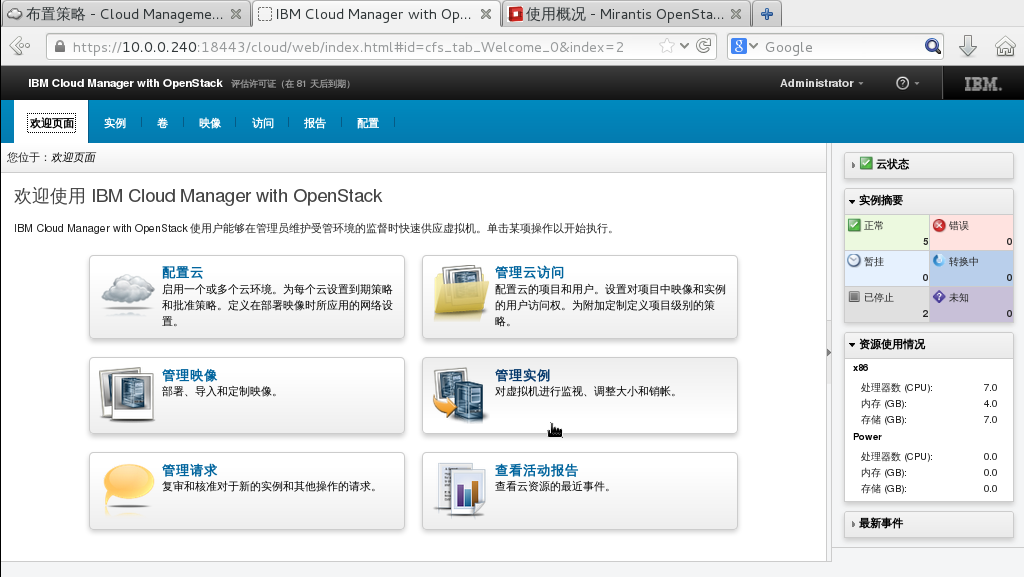Click the 未知 question diamond icon

[x=939, y=296]
